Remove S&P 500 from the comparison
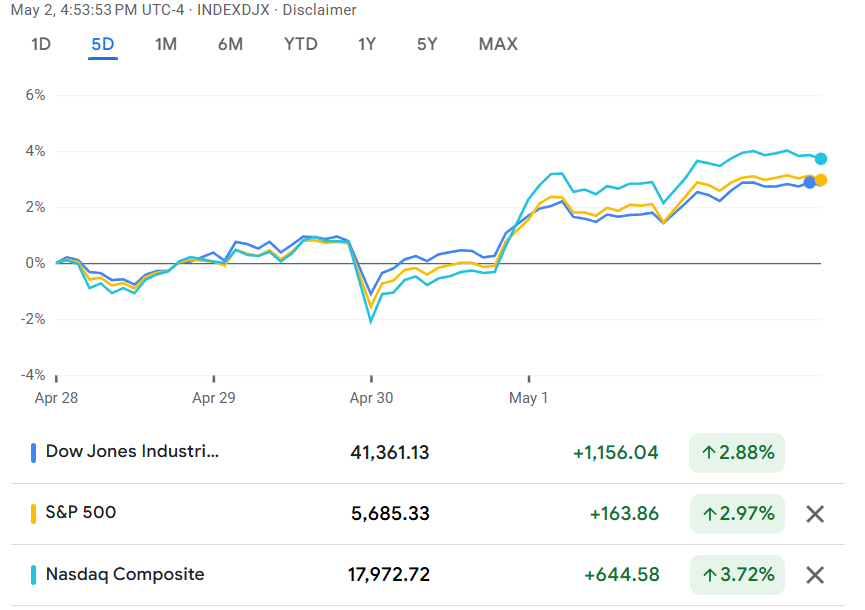This screenshot has height=610, width=865. pyautogui.click(x=815, y=514)
